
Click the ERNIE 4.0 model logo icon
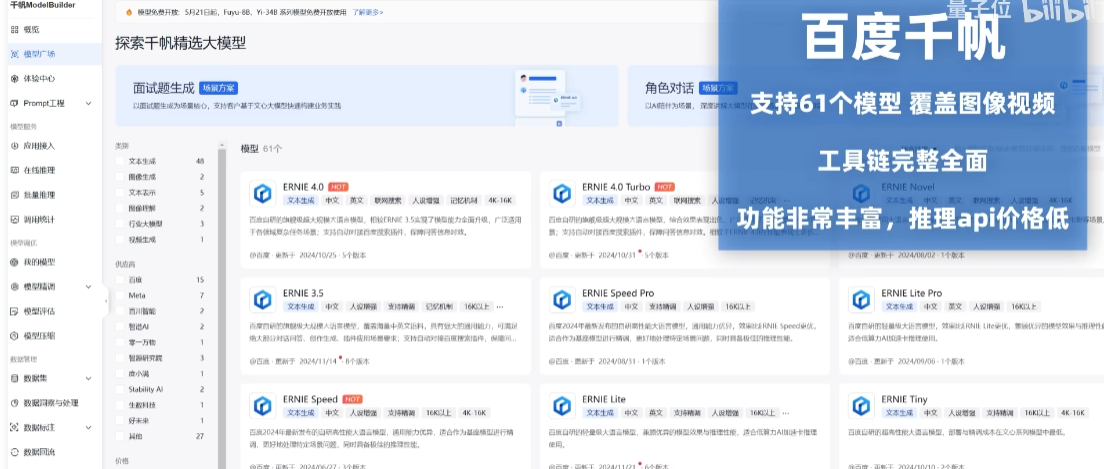(263, 193)
